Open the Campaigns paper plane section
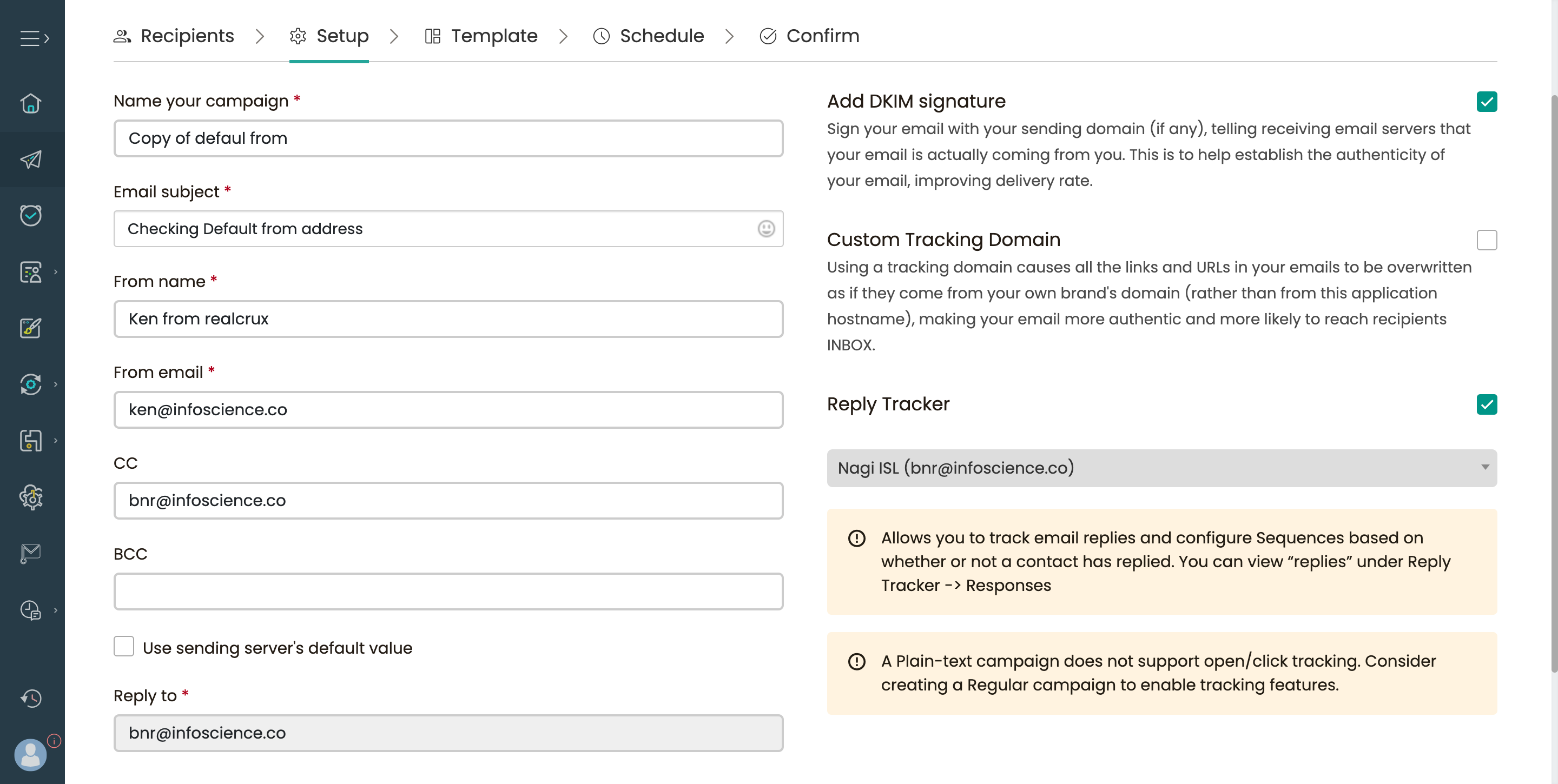Screen dimensions: 1558x784 point(30,159)
